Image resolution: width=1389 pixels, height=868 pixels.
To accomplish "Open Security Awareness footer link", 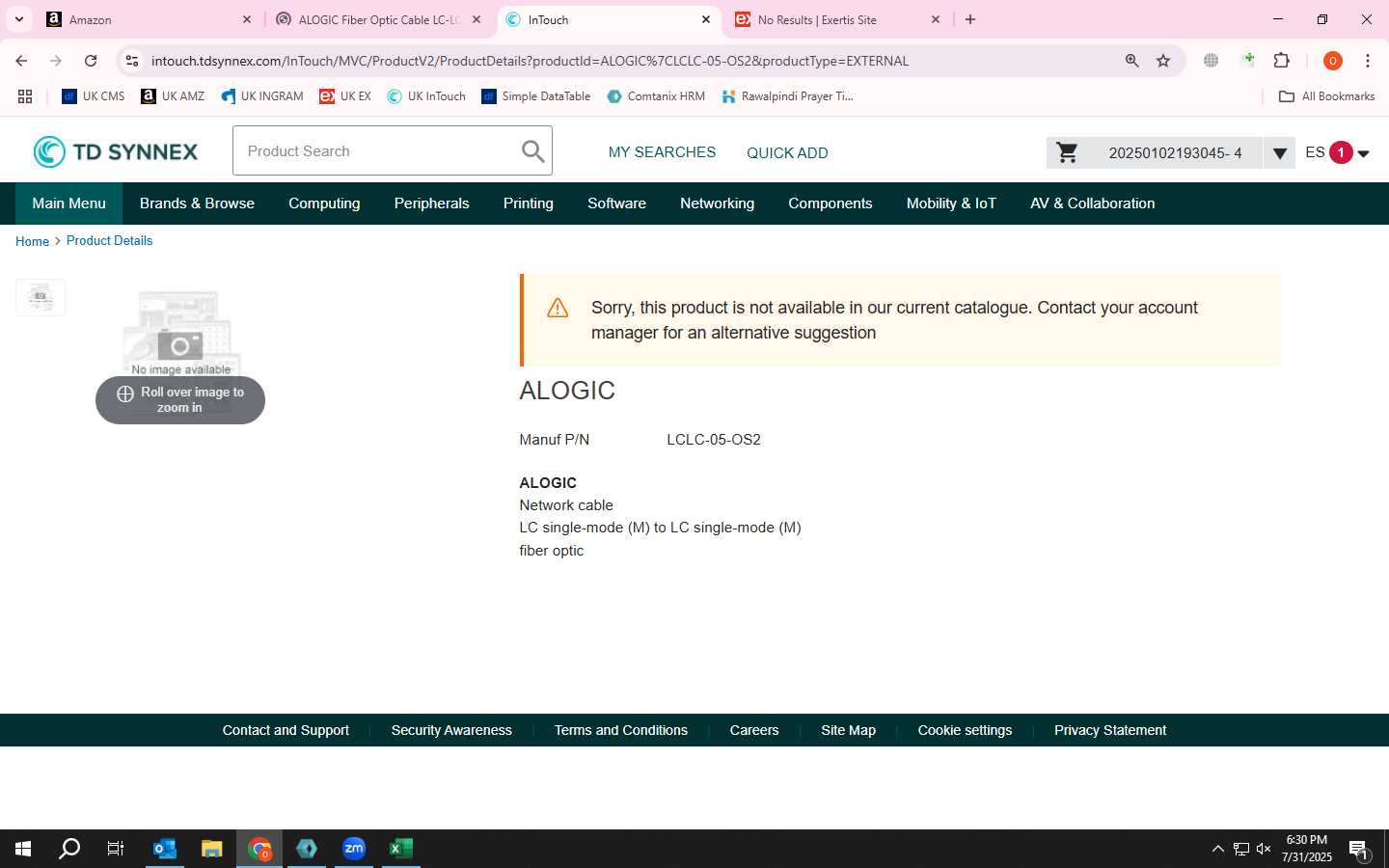I will [451, 730].
